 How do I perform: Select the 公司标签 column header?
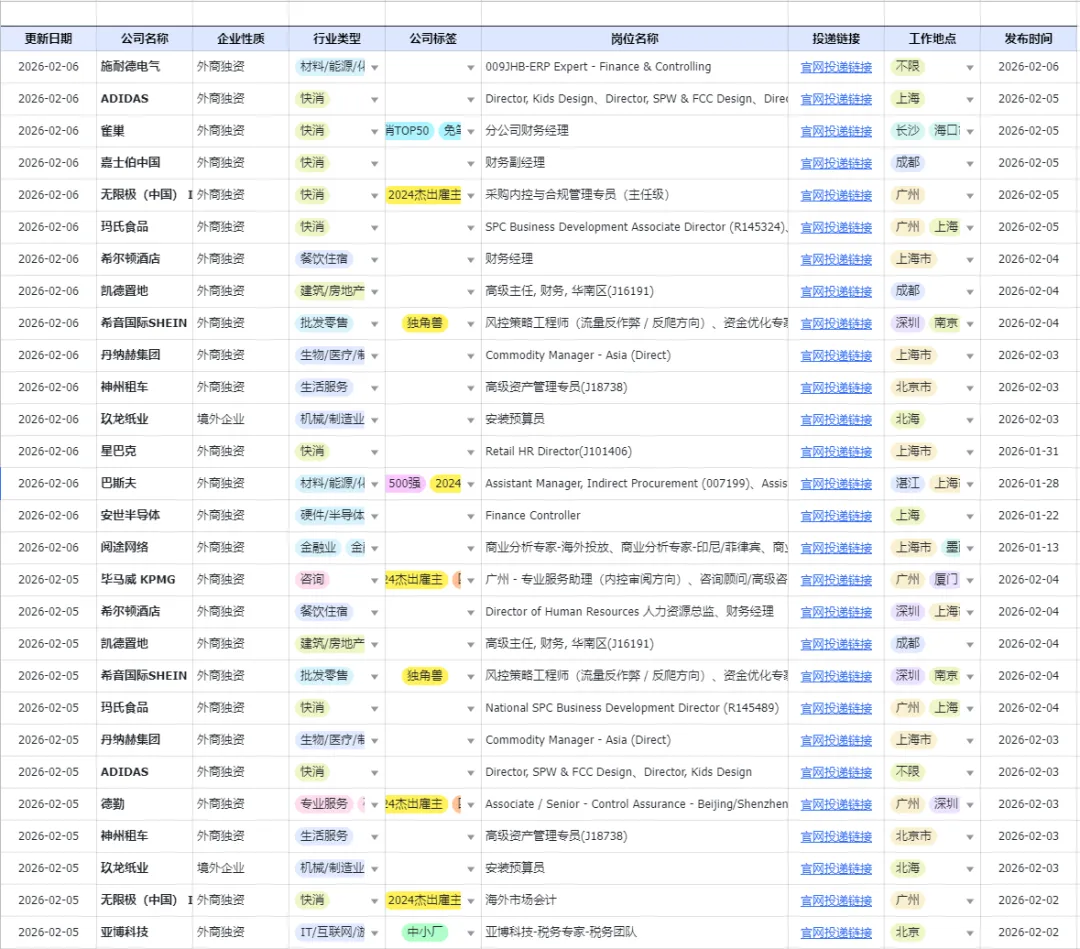point(433,39)
